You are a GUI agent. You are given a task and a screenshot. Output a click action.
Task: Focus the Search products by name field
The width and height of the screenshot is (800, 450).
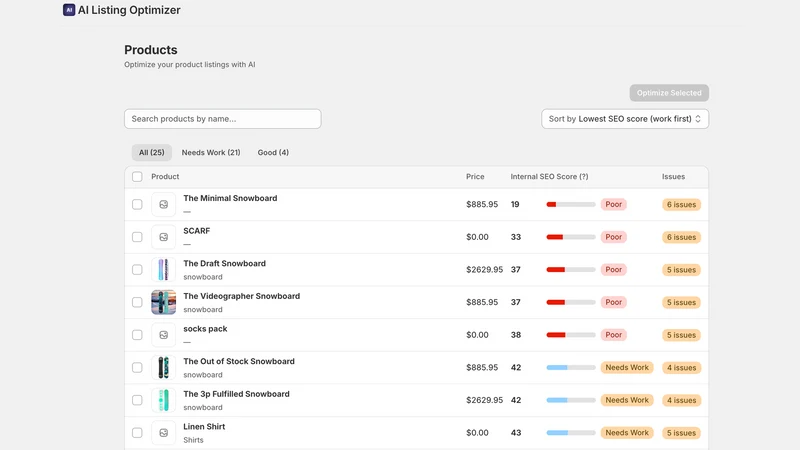tap(222, 119)
